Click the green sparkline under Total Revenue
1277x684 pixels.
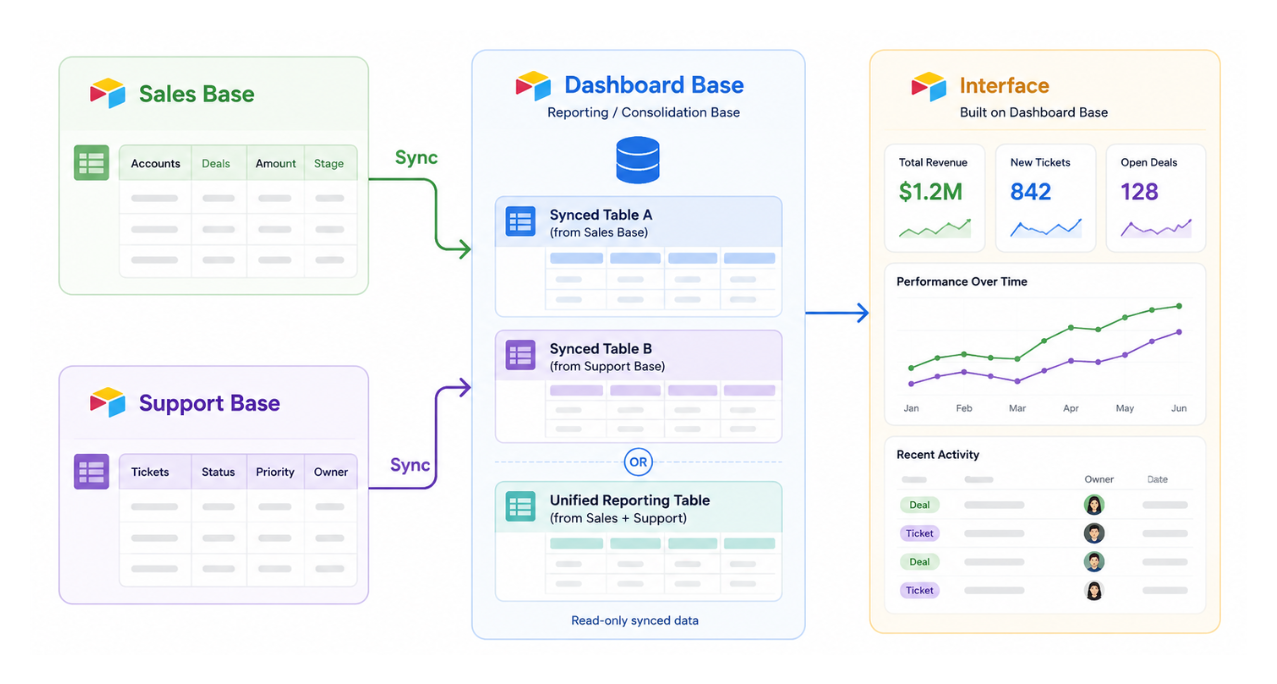pyautogui.click(x=935, y=228)
